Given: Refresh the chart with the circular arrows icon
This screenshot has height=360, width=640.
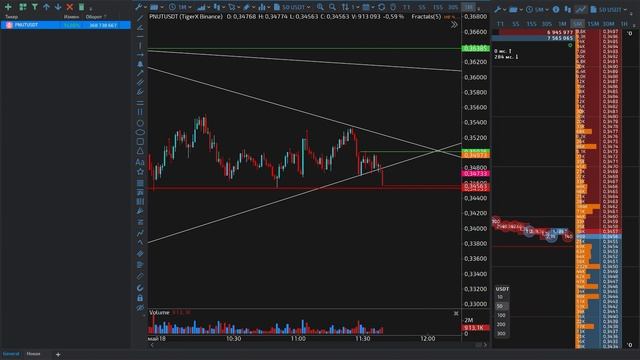Looking at the screenshot, I should pos(381,7).
